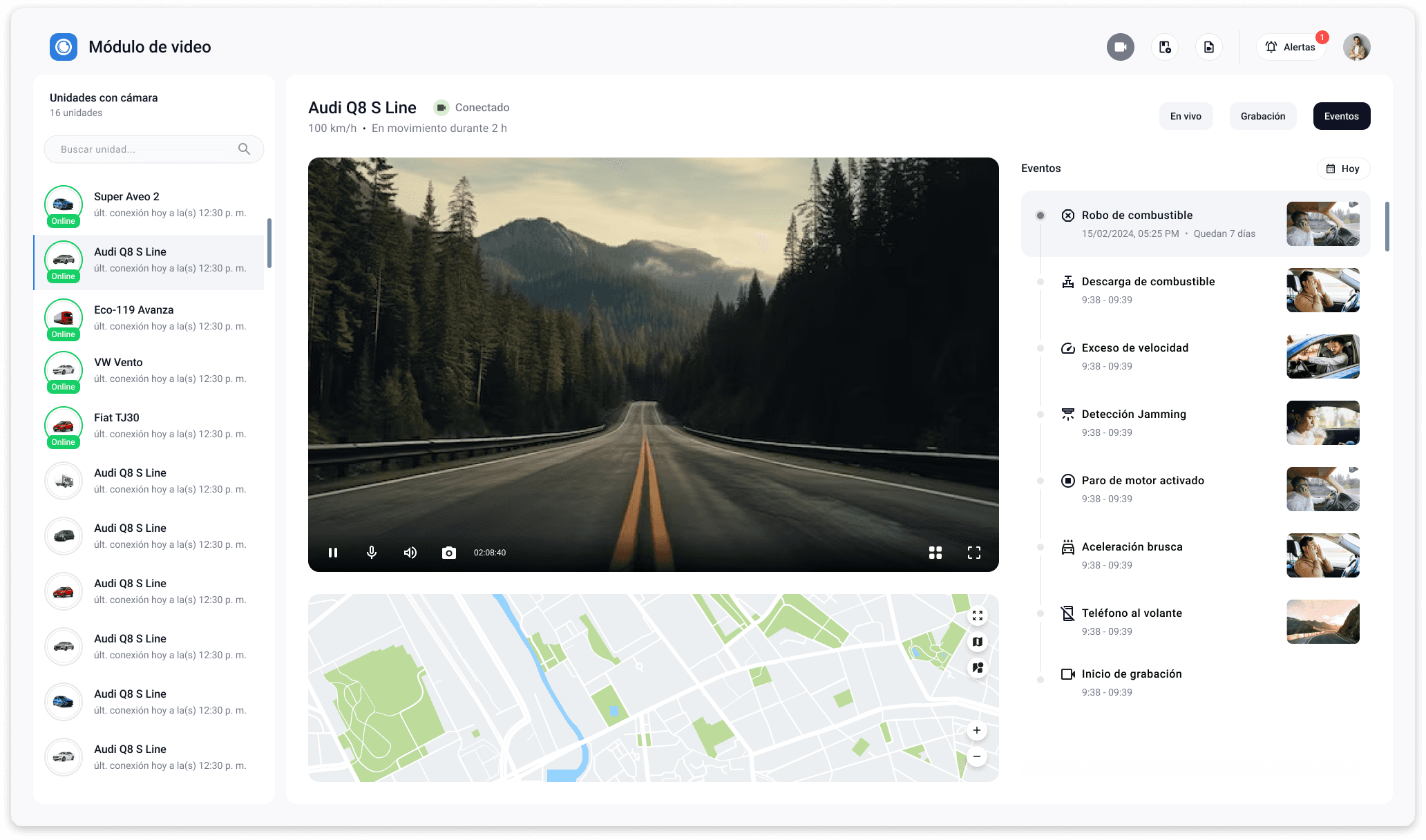Zoom out on the map

click(x=977, y=756)
